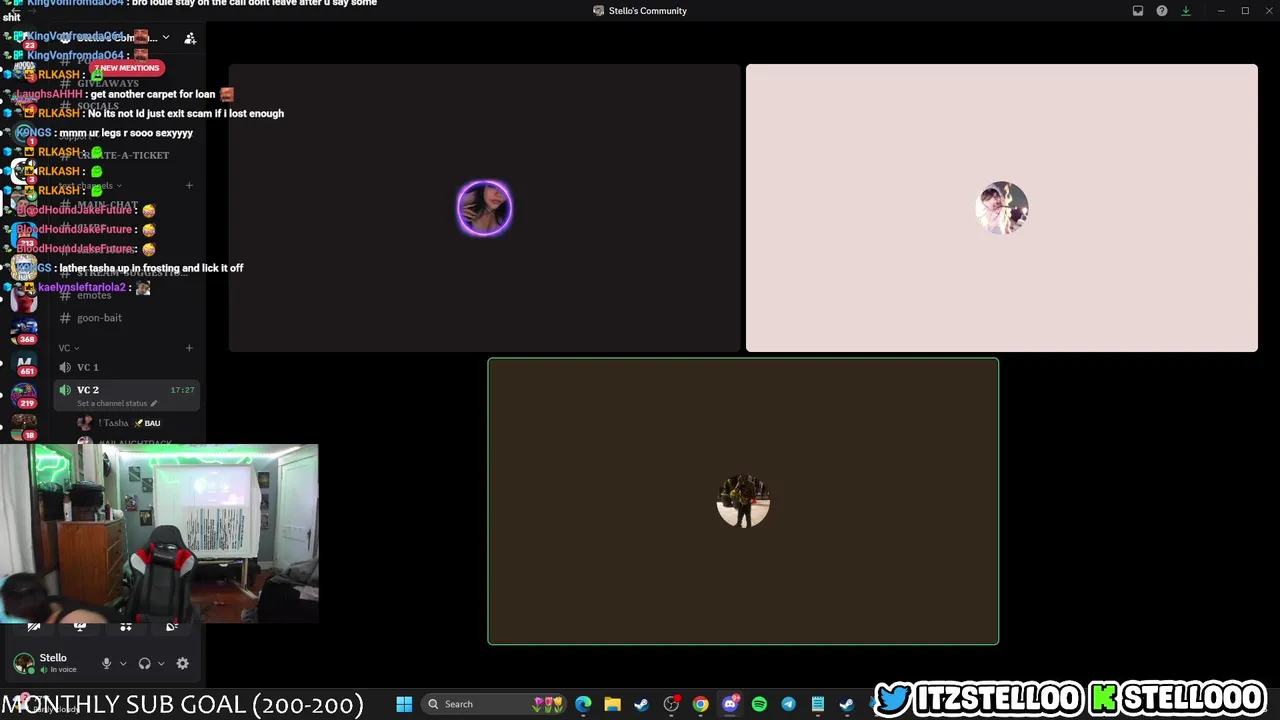Open server with 219 badge
Image resolution: width=1280 pixels, height=720 pixels.
coord(25,394)
